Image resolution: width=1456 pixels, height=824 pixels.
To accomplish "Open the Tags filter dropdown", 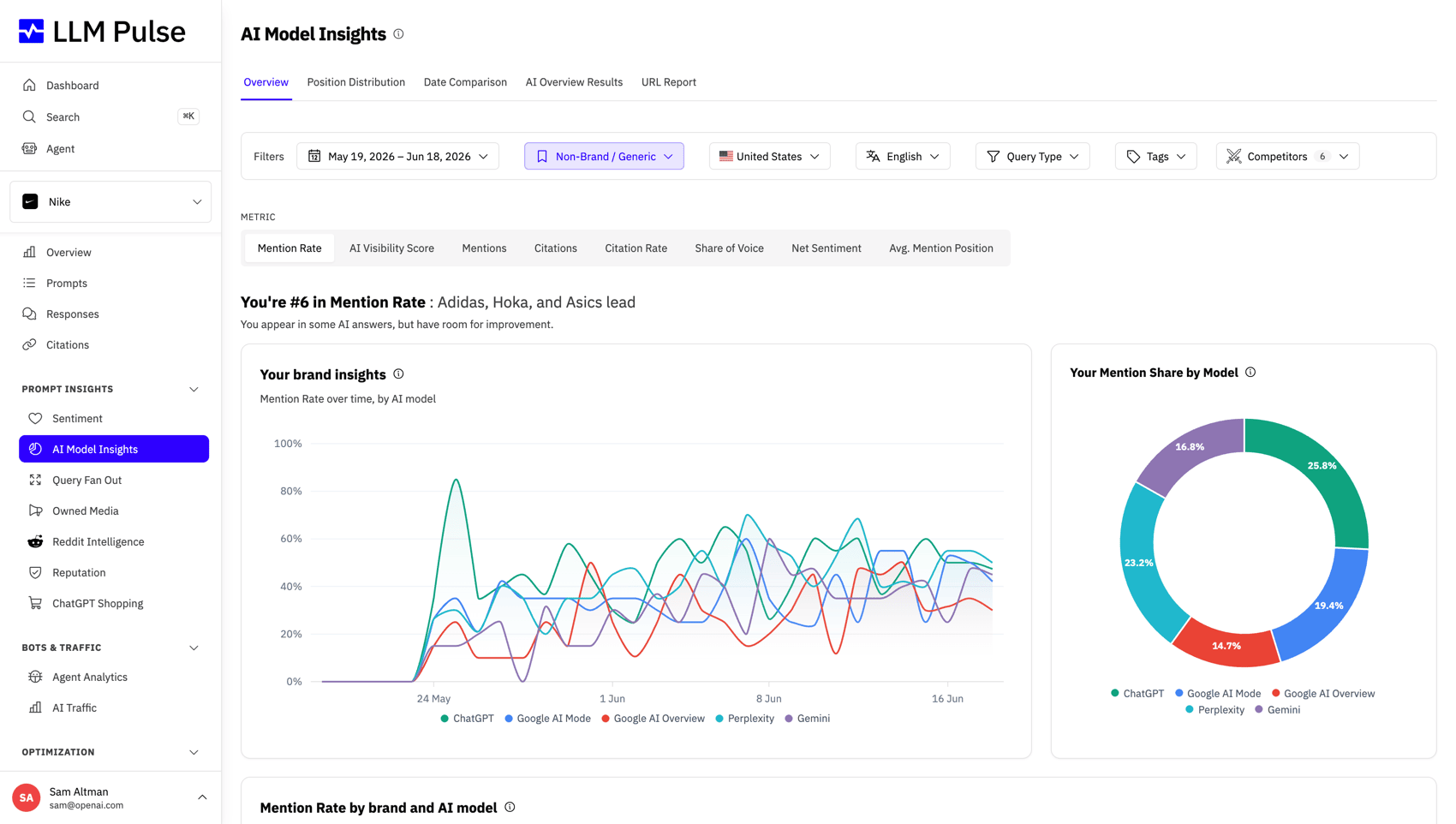I will point(1155,156).
